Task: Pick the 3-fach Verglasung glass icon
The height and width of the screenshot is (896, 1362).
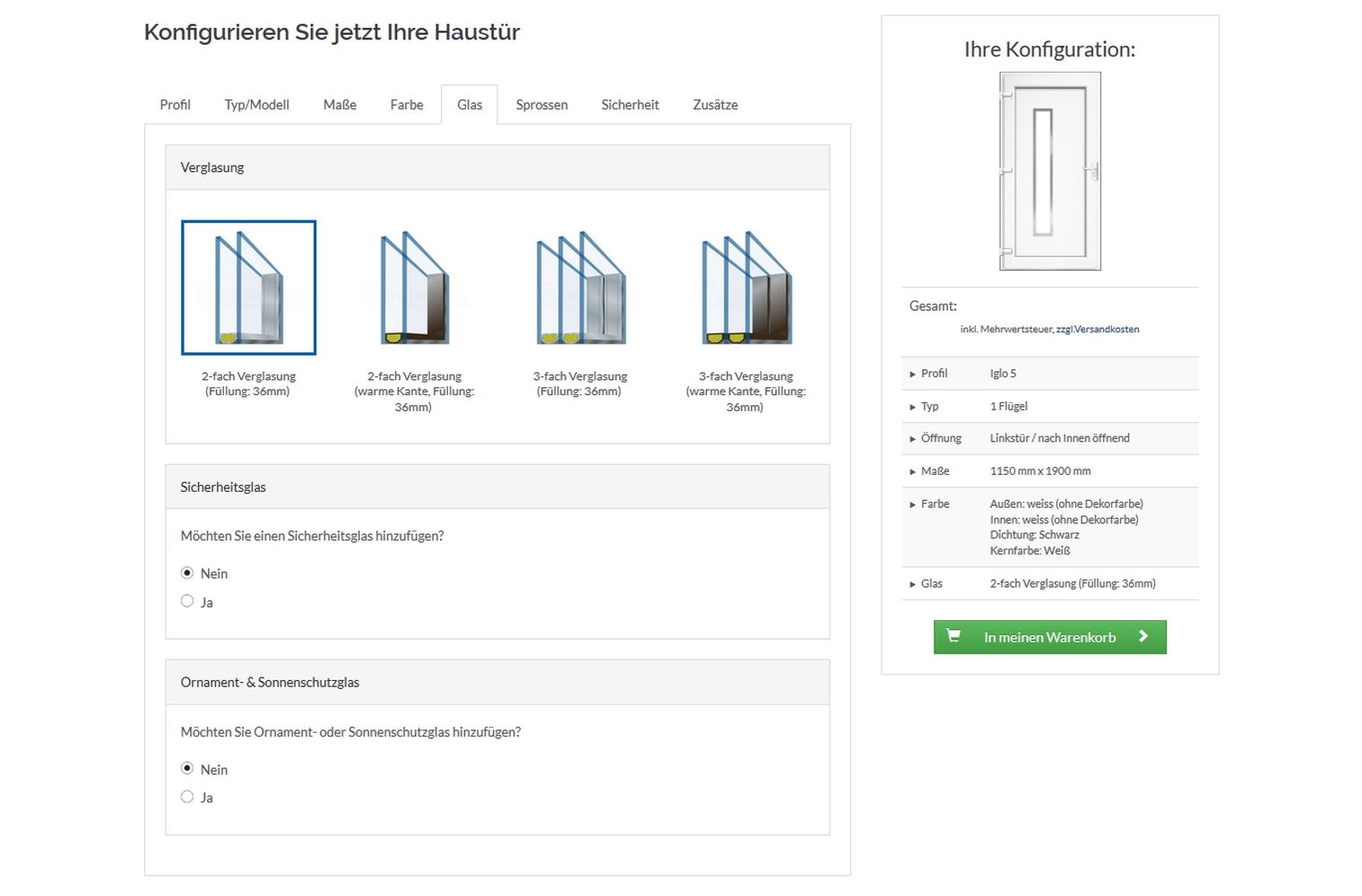Action: click(x=580, y=288)
